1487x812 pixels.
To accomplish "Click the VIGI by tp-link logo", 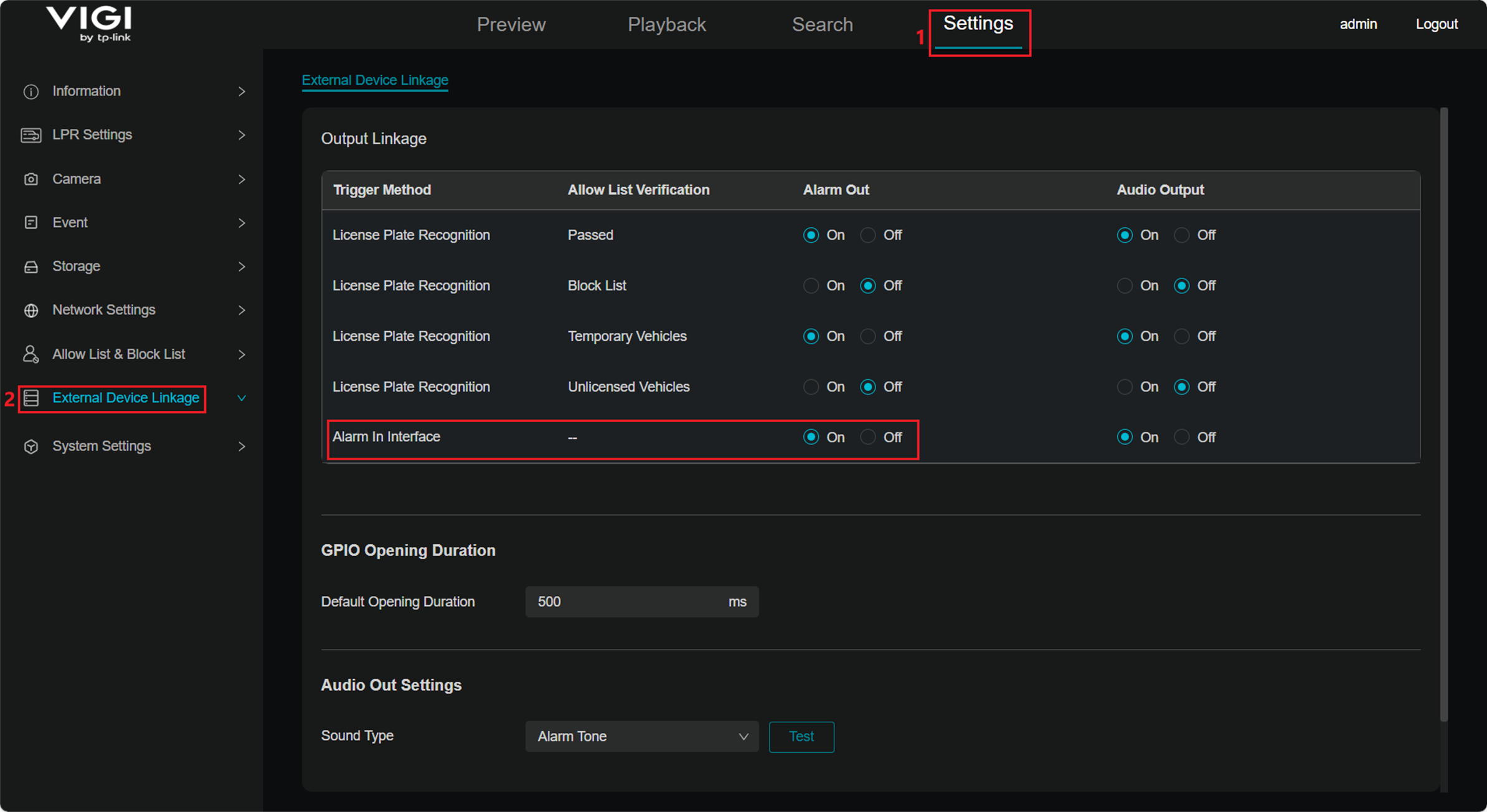I will [x=90, y=24].
